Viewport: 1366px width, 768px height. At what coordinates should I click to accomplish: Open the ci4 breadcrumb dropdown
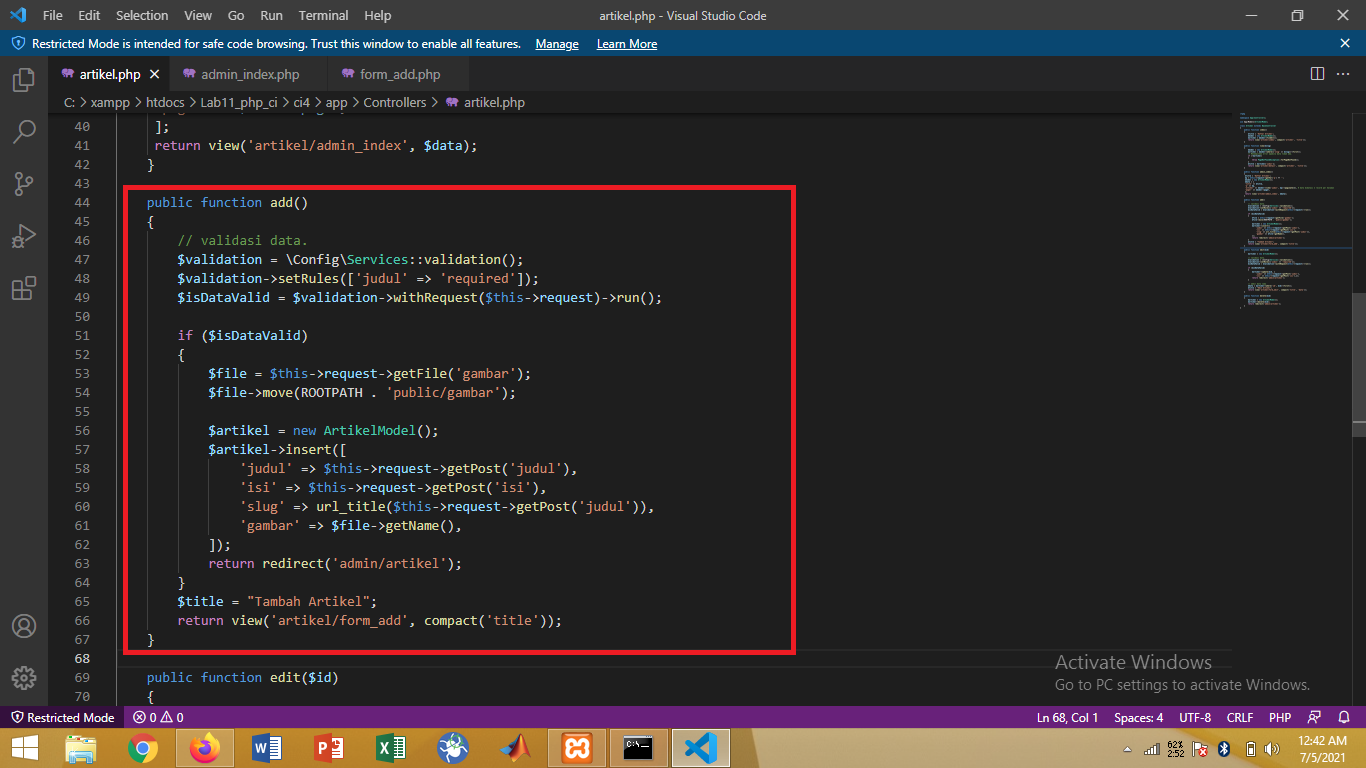(299, 102)
